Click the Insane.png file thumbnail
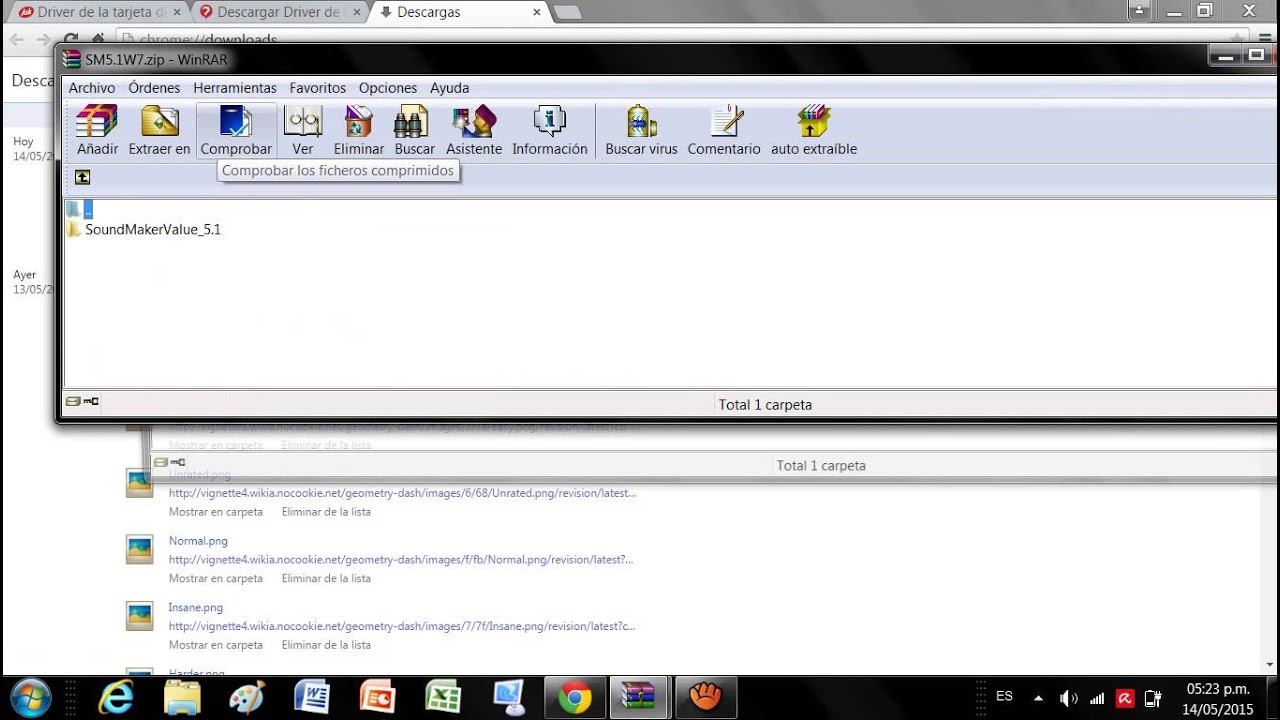Screen dimensions: 1280x720 [139, 616]
